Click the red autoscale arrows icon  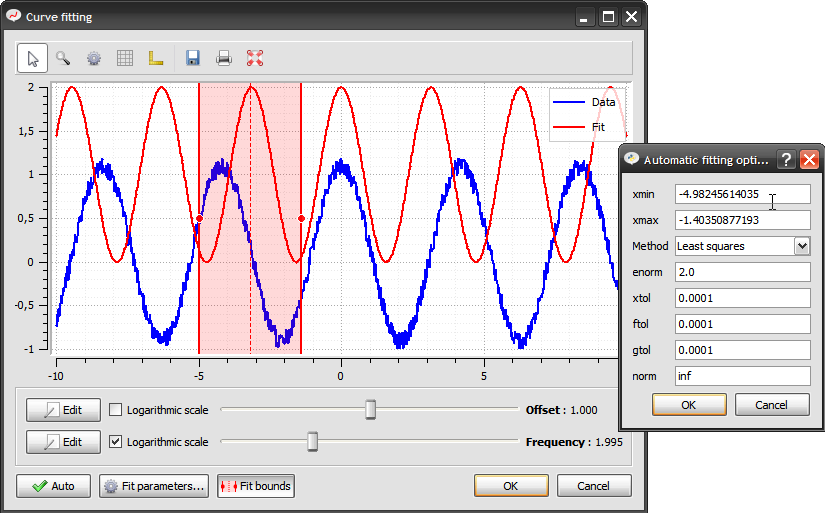point(255,58)
